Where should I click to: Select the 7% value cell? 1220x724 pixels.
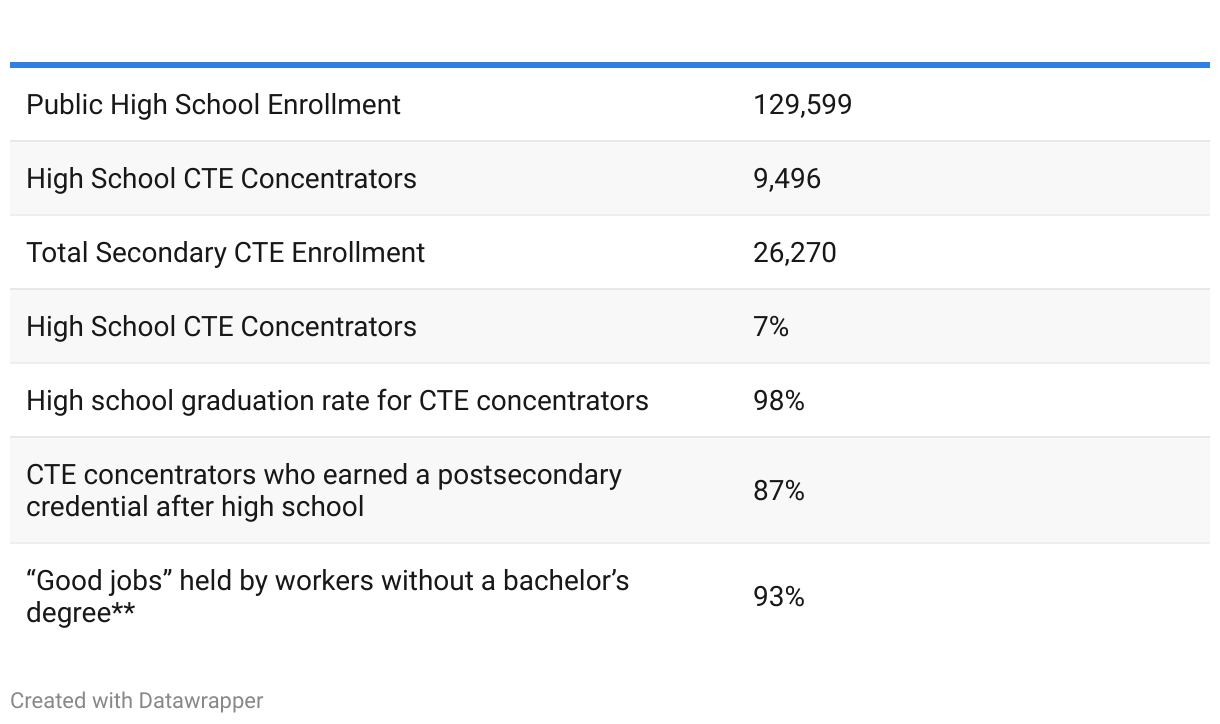tap(771, 327)
